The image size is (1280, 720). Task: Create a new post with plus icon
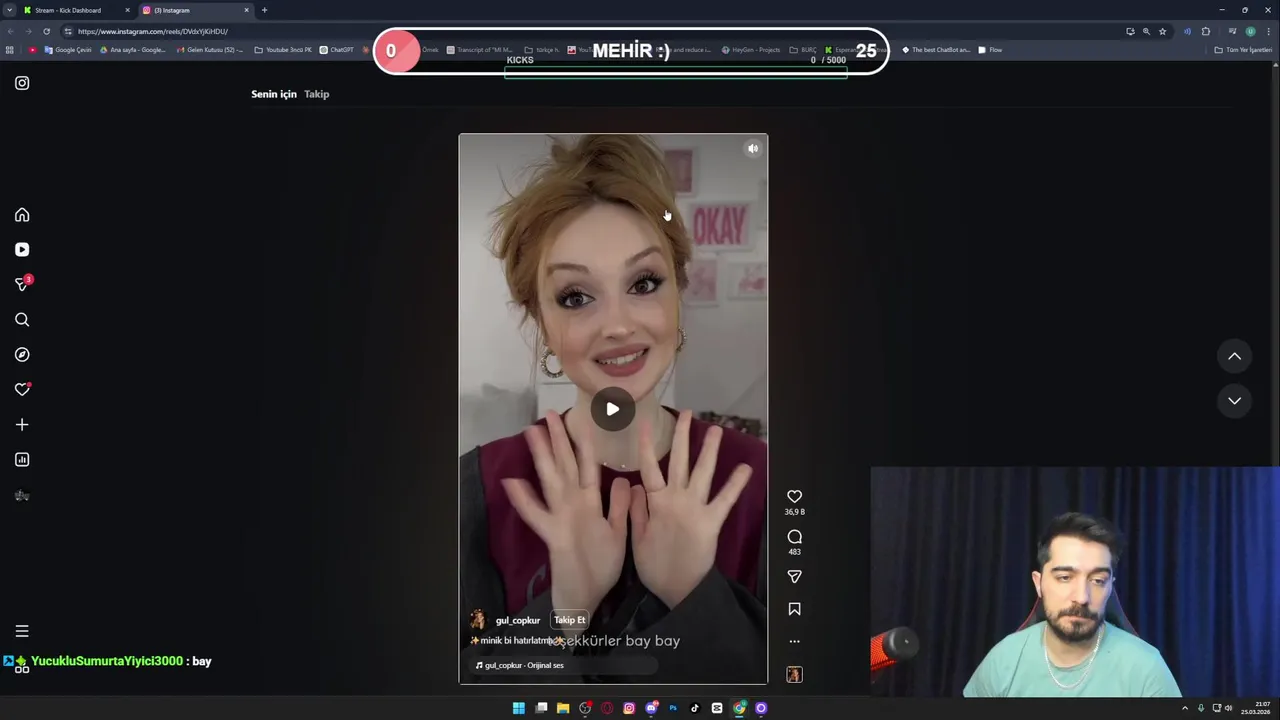[22, 425]
